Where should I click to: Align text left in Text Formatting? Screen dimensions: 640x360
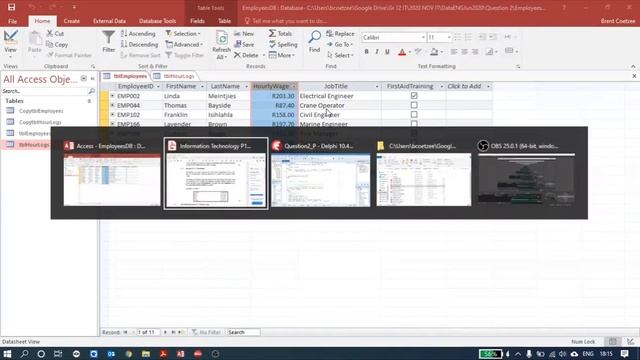tap(454, 52)
